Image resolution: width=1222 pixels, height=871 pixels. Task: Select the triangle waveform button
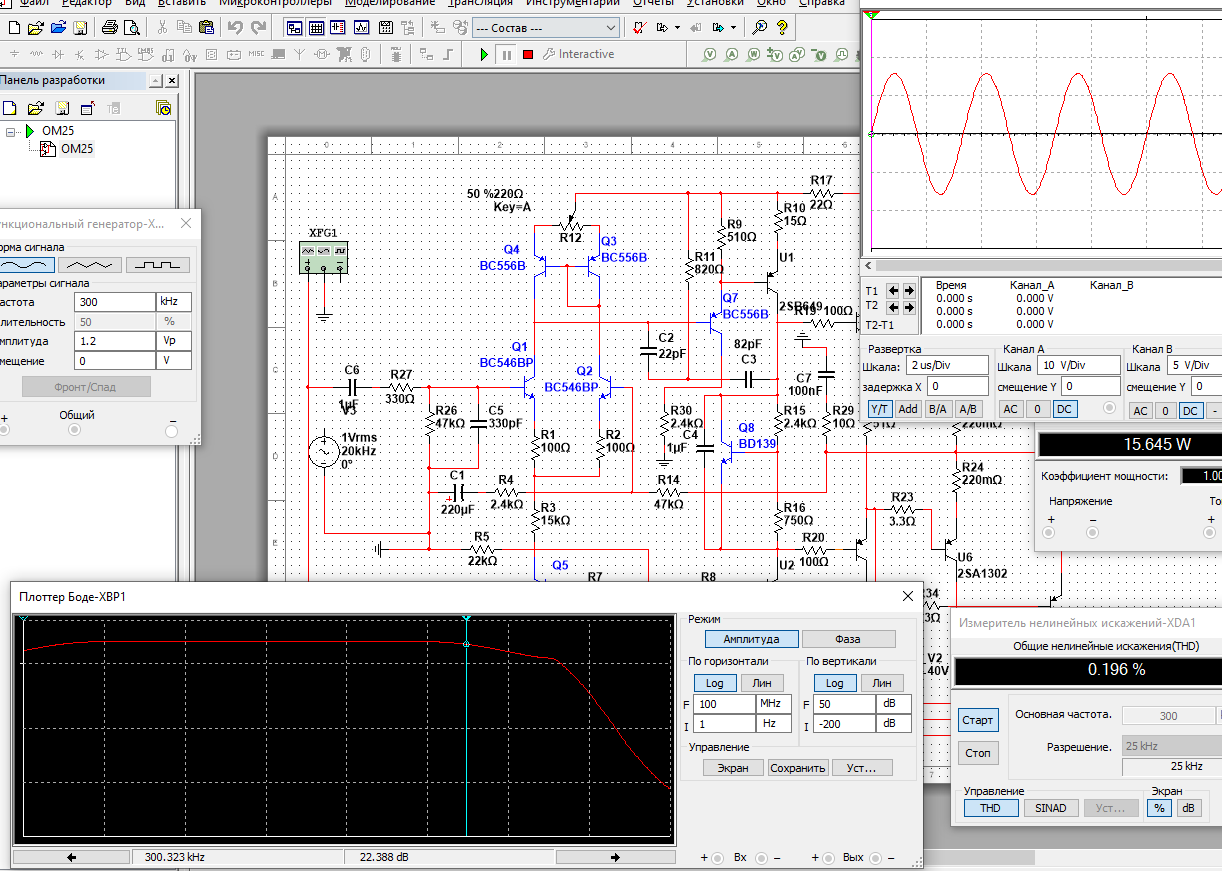click(90, 265)
